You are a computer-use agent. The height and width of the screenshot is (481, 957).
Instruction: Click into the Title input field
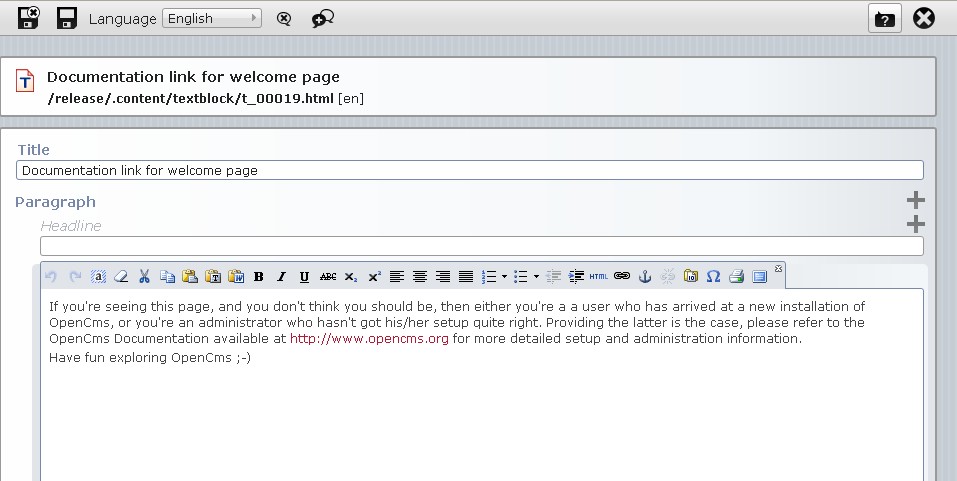[469, 170]
